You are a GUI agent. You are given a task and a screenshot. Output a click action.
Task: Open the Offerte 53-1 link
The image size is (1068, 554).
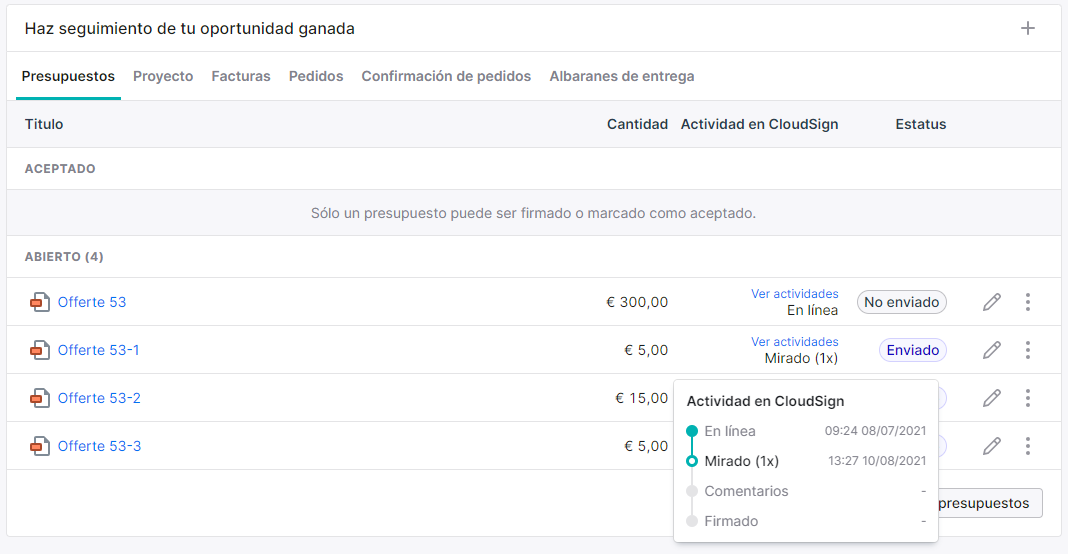[98, 350]
